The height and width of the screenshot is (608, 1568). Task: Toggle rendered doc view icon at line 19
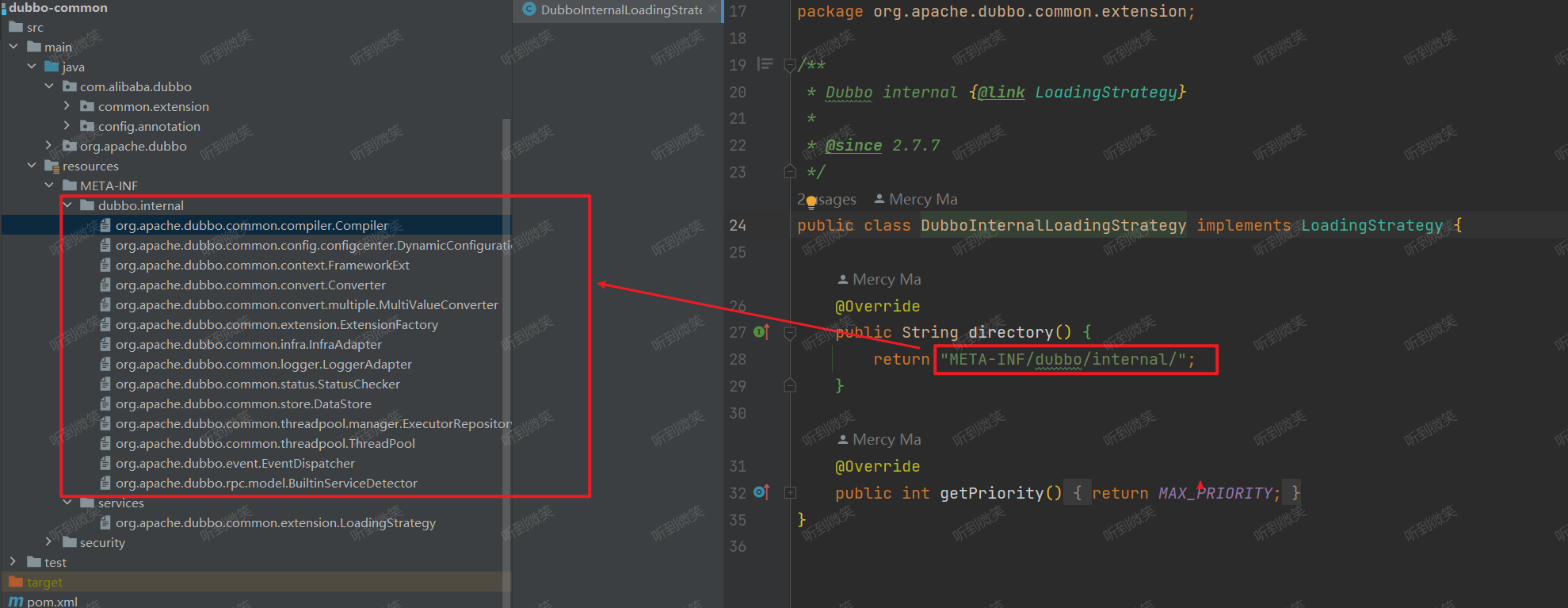pos(765,64)
